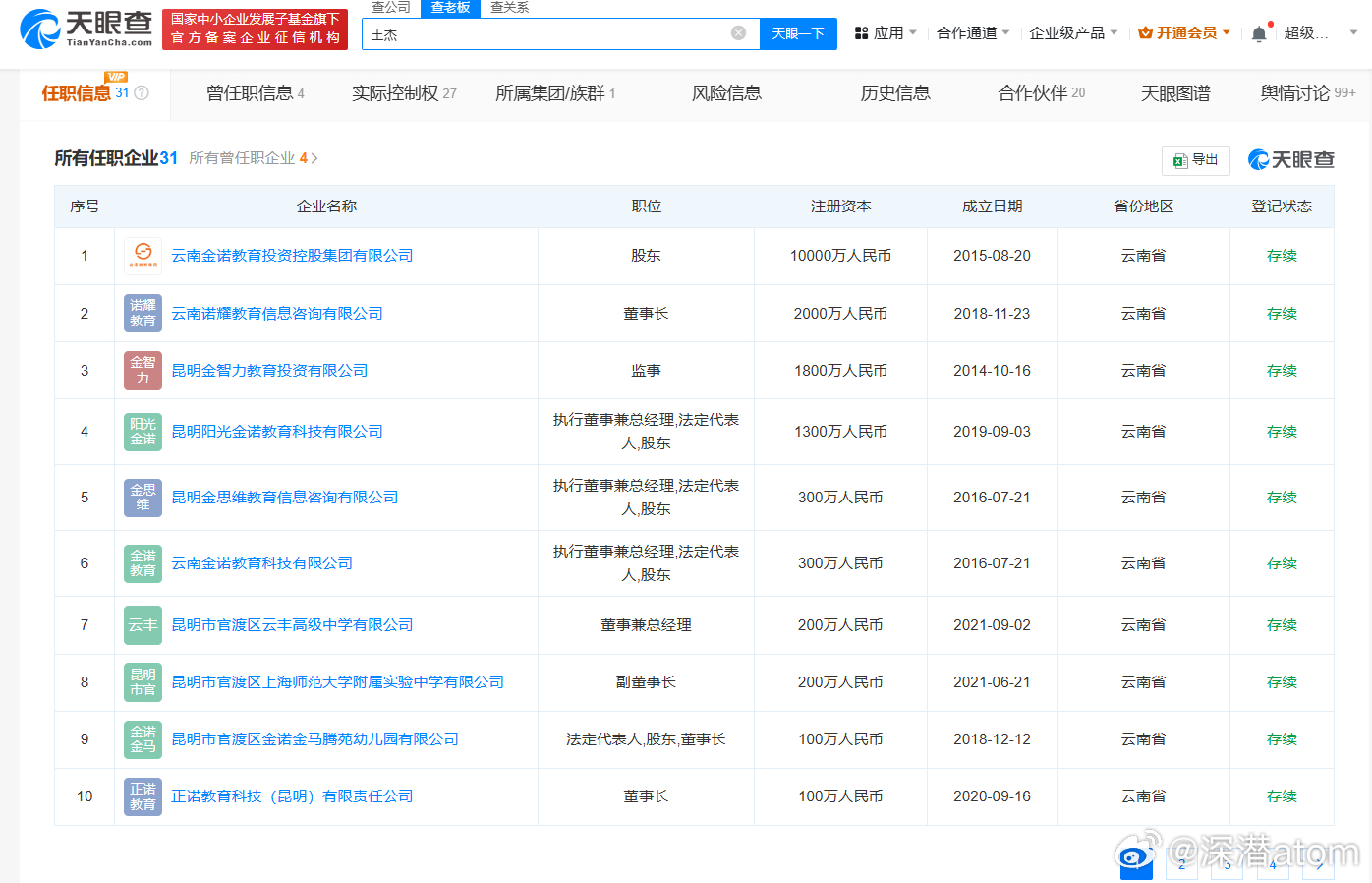
Task: Click the 昆明市官 company badge
Action: tap(143, 682)
